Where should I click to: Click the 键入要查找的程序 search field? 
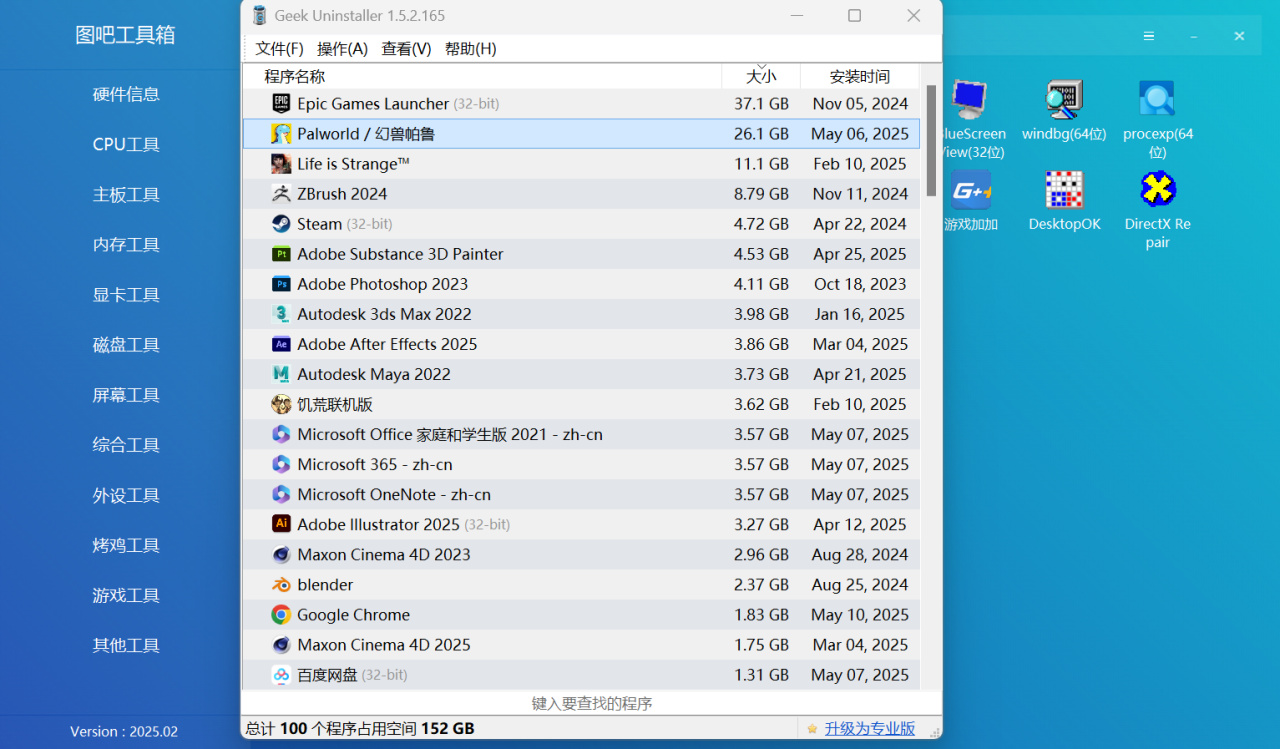click(592, 704)
